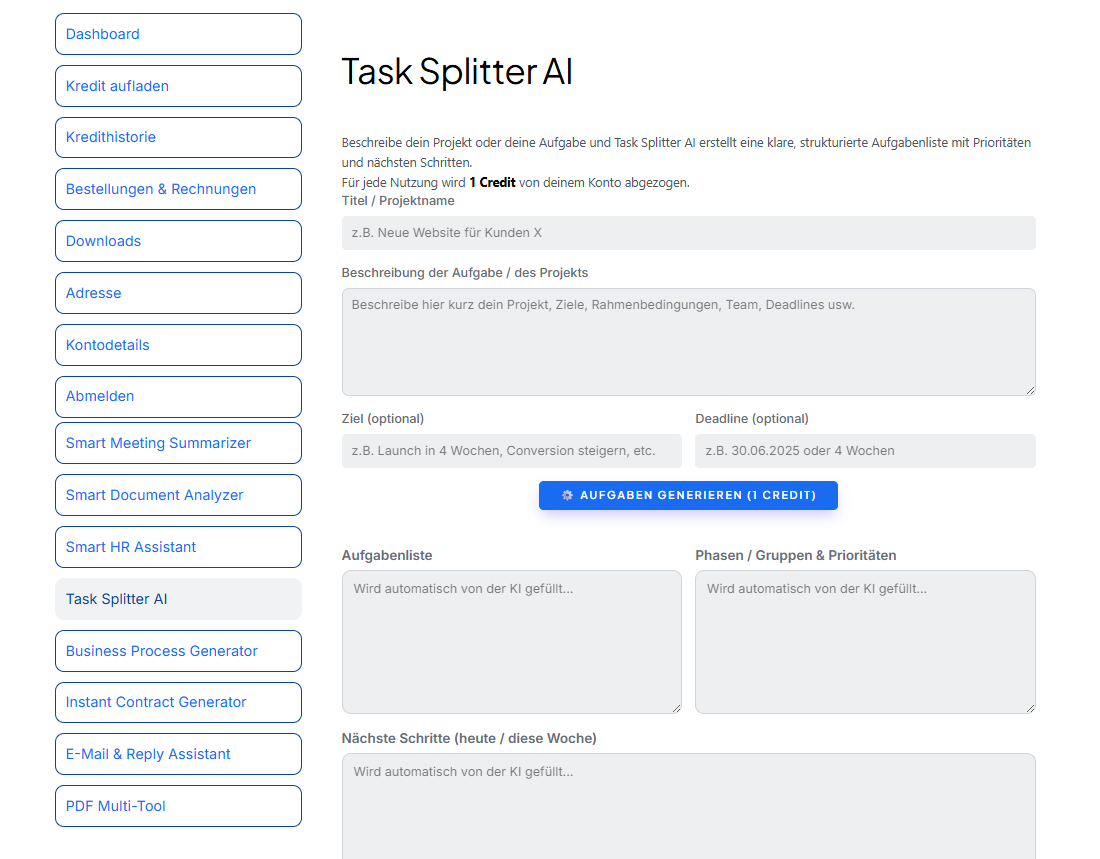1100x859 pixels.
Task: Grab resize handle of Aufgabenliste textarea
Action: 676,708
